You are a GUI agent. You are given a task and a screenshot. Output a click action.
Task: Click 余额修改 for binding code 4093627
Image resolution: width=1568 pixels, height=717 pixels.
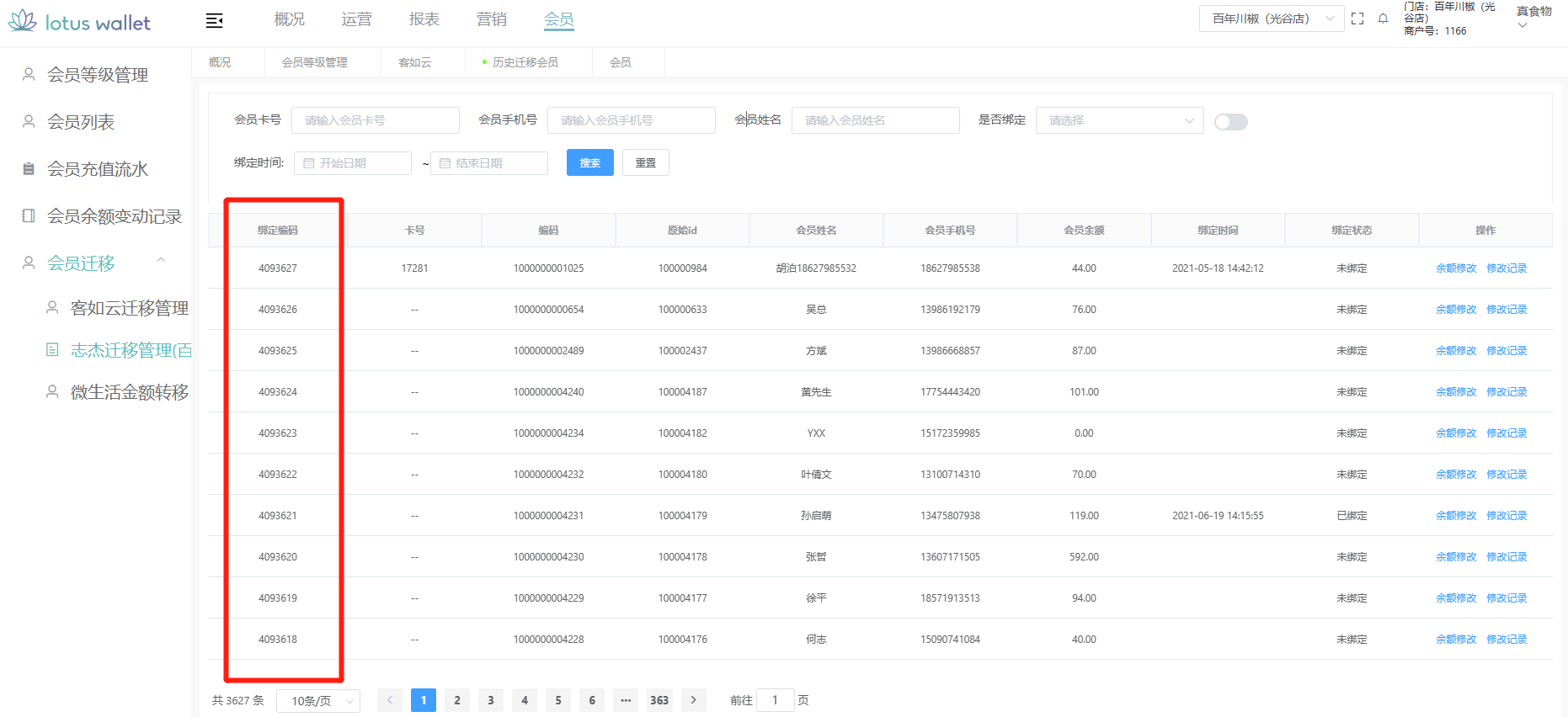tap(1455, 268)
